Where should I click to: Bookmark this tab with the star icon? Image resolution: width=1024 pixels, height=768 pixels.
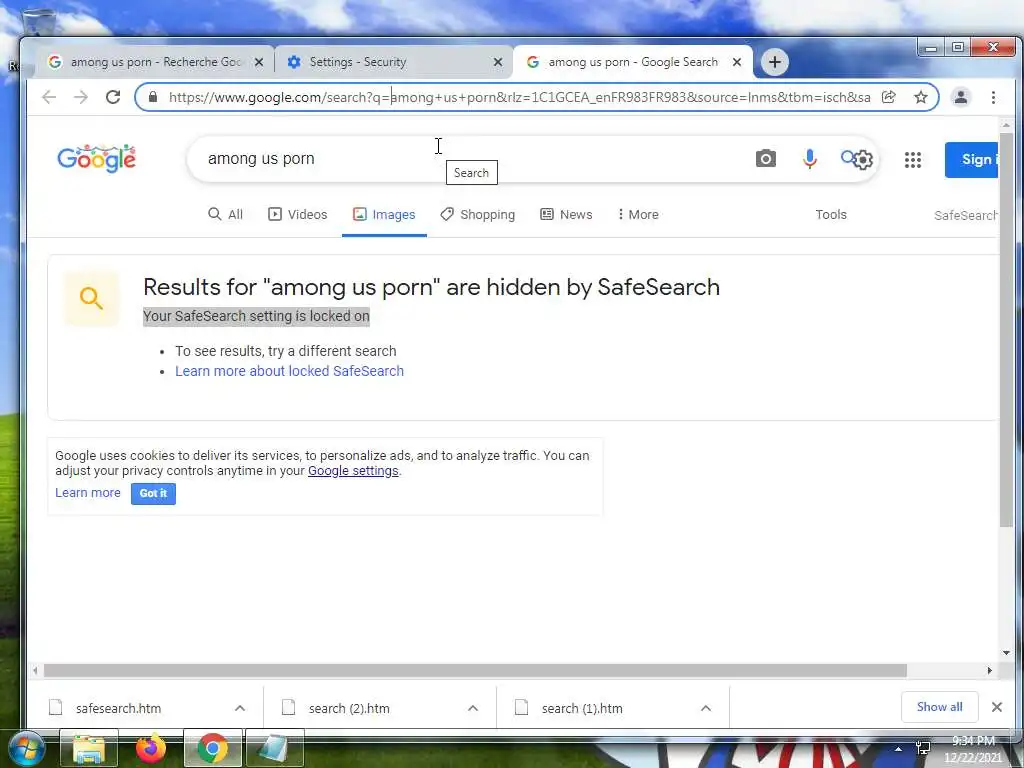point(921,97)
